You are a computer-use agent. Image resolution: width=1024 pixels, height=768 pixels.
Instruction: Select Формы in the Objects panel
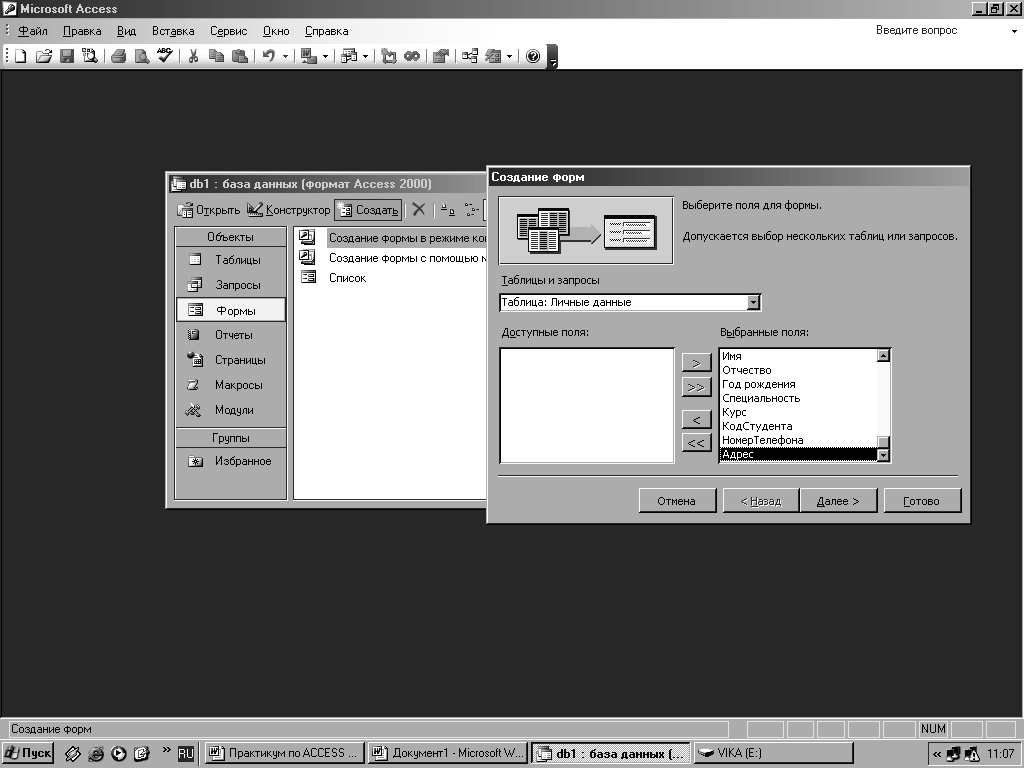tap(231, 310)
